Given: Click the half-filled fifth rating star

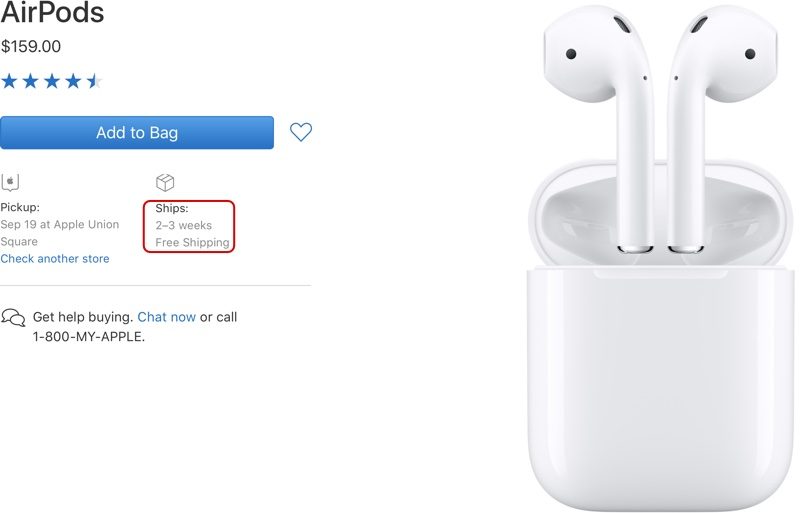Looking at the screenshot, I should click(94, 81).
